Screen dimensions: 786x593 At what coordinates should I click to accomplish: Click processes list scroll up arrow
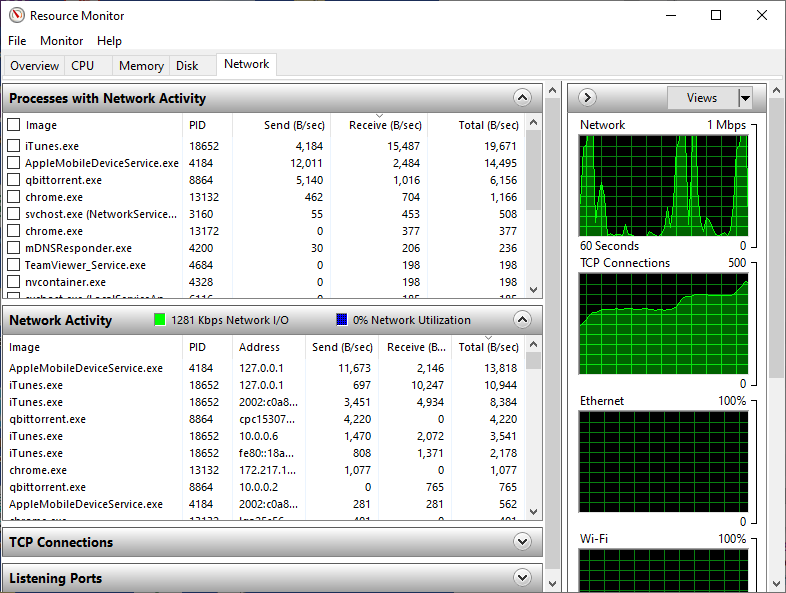click(533, 122)
